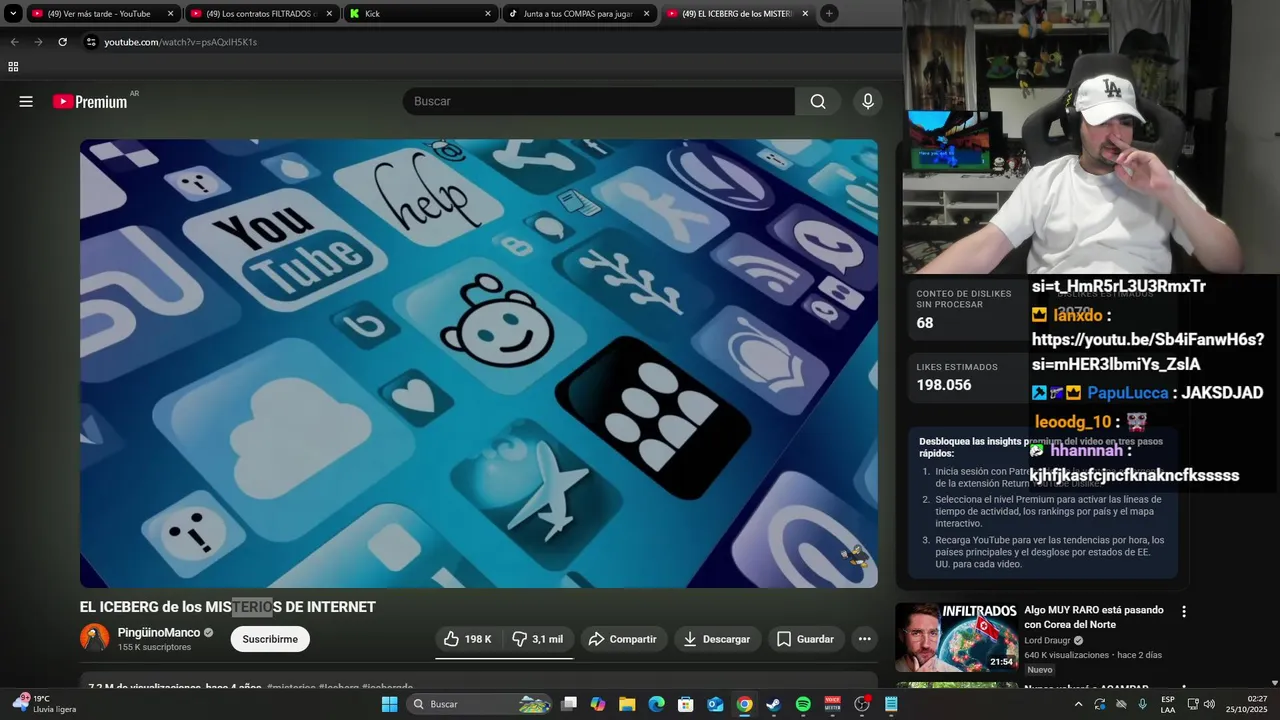Open the weather widget showing 19°C
Image resolution: width=1280 pixels, height=720 pixels.
tap(44, 704)
